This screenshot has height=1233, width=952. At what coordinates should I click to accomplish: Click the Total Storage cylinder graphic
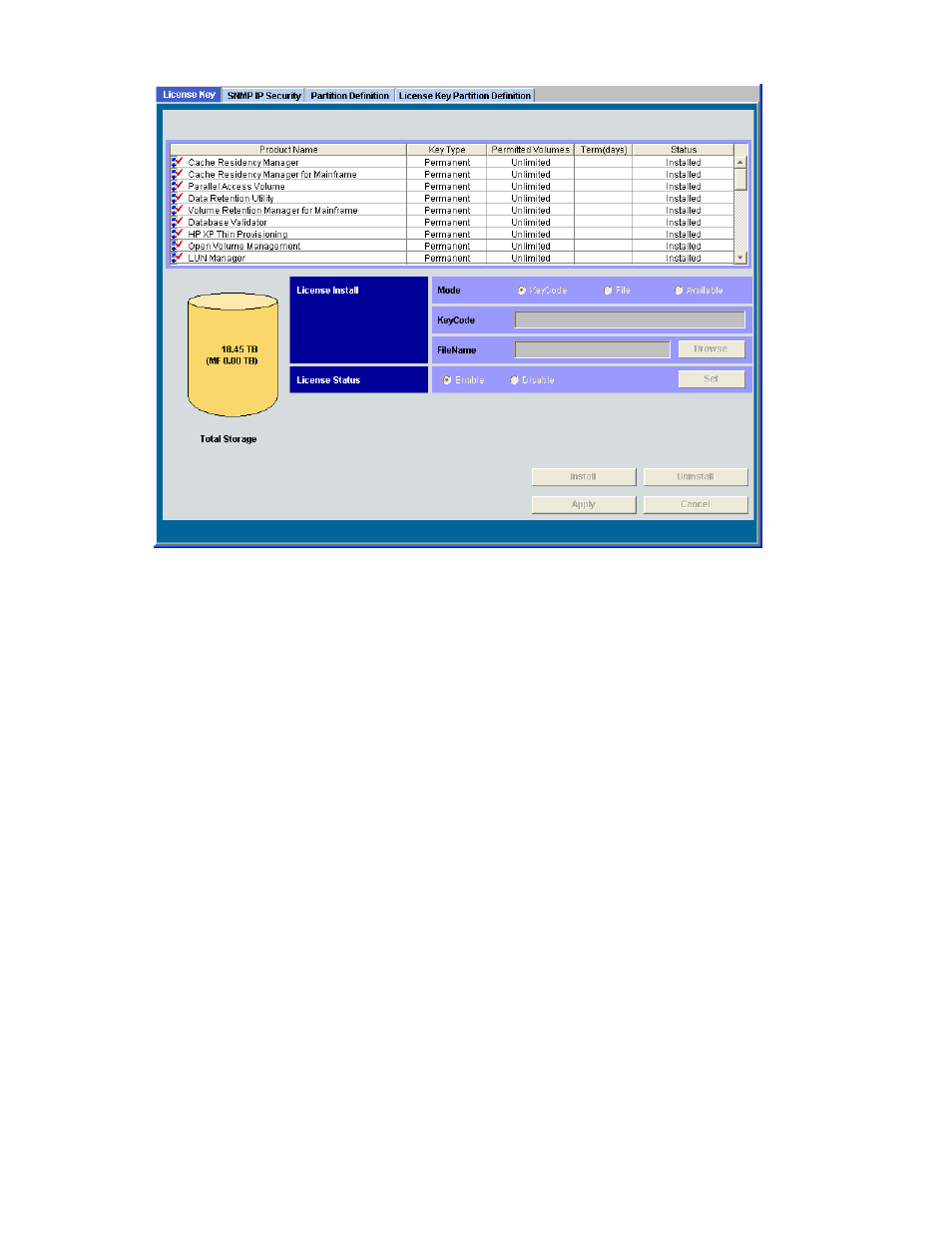[x=233, y=354]
